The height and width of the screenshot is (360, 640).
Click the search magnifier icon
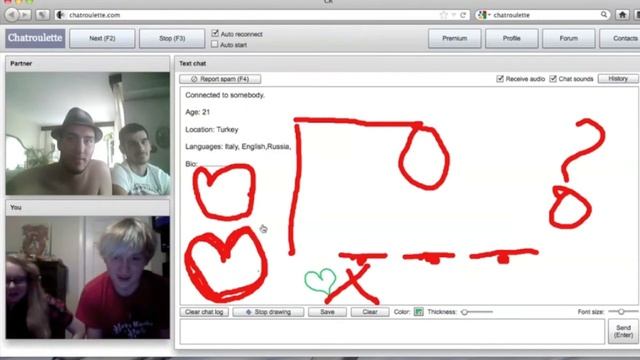point(604,15)
